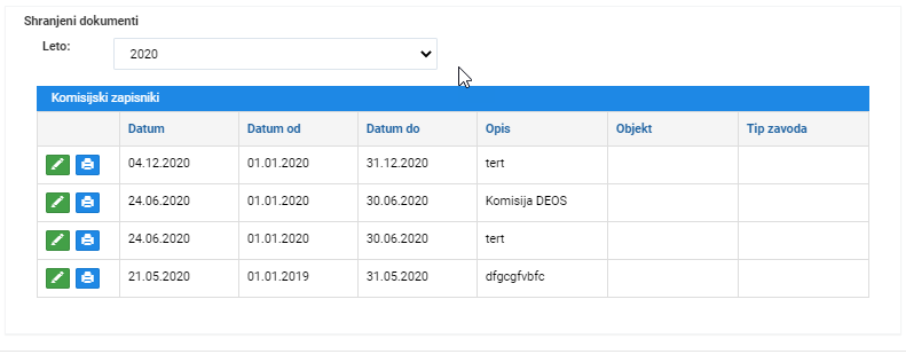Click the 31.12.2020 Datum do cell
This screenshot has width=906, height=360.
(x=417, y=165)
